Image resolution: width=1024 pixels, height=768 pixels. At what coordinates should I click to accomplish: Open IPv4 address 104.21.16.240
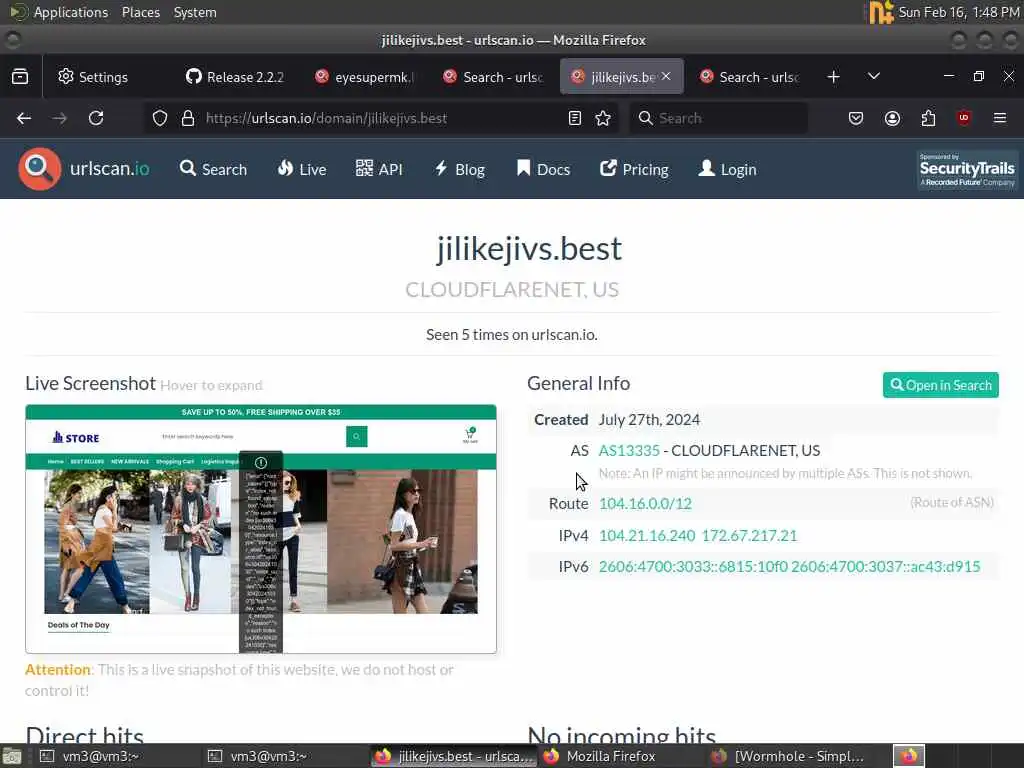pos(647,536)
